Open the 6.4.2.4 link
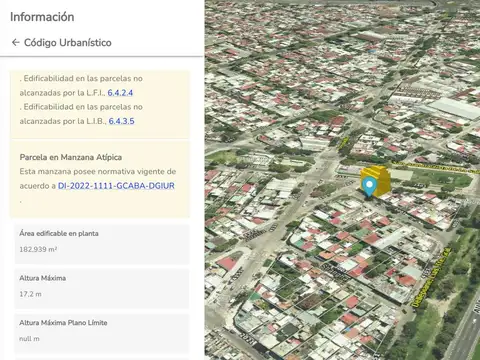The width and height of the screenshot is (480, 360). [120, 93]
